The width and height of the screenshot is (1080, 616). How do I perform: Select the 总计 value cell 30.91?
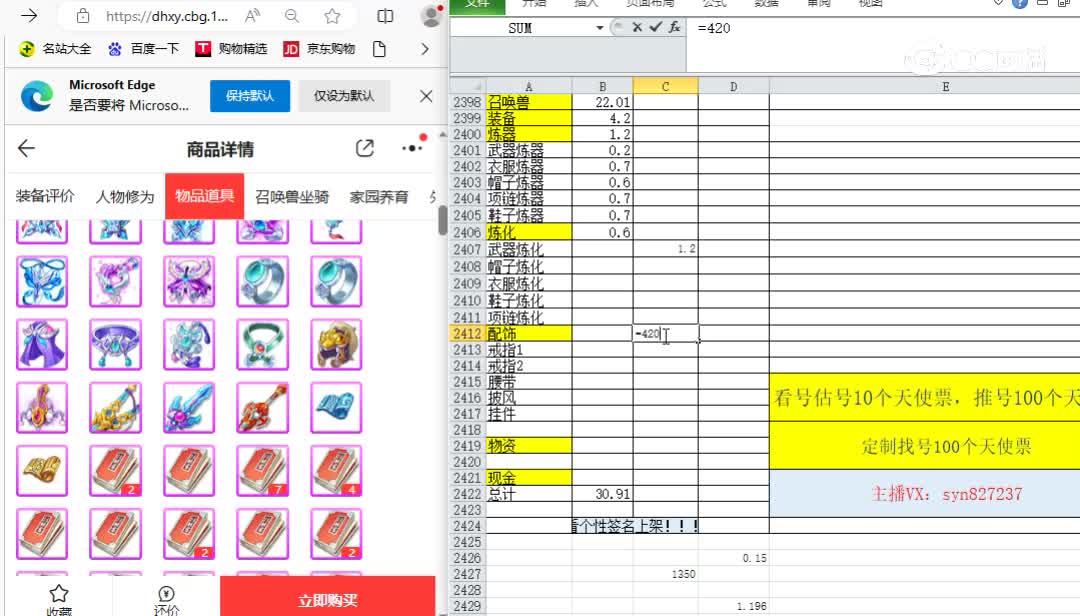point(602,494)
